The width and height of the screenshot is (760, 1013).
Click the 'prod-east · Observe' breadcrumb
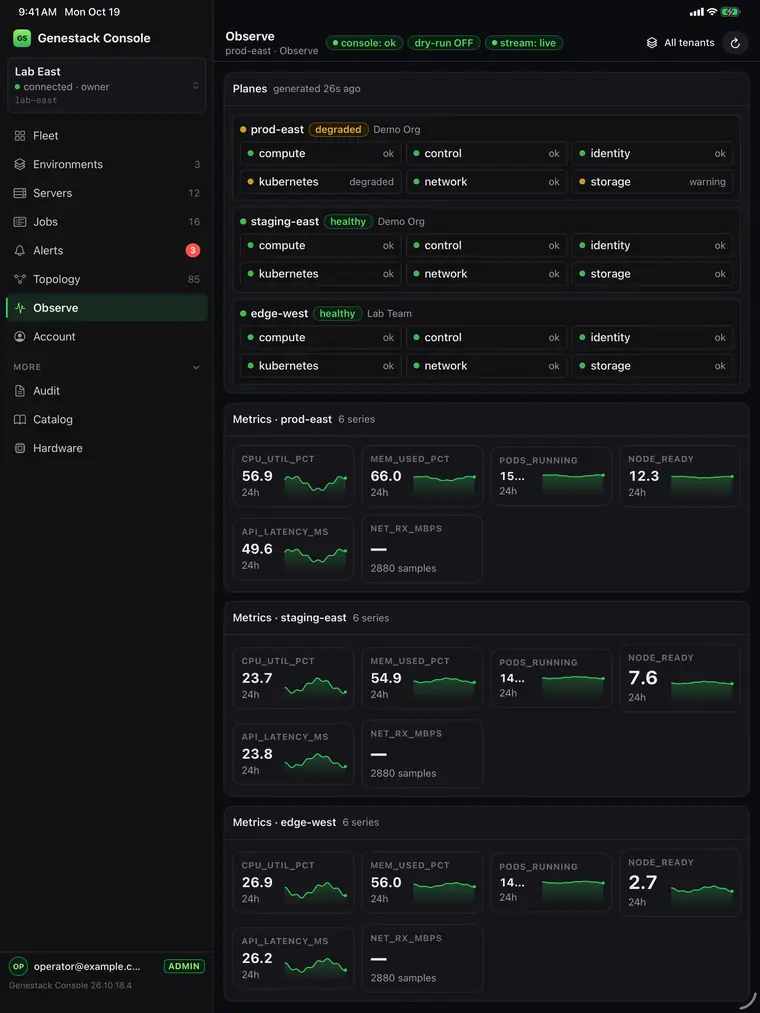click(x=271, y=50)
